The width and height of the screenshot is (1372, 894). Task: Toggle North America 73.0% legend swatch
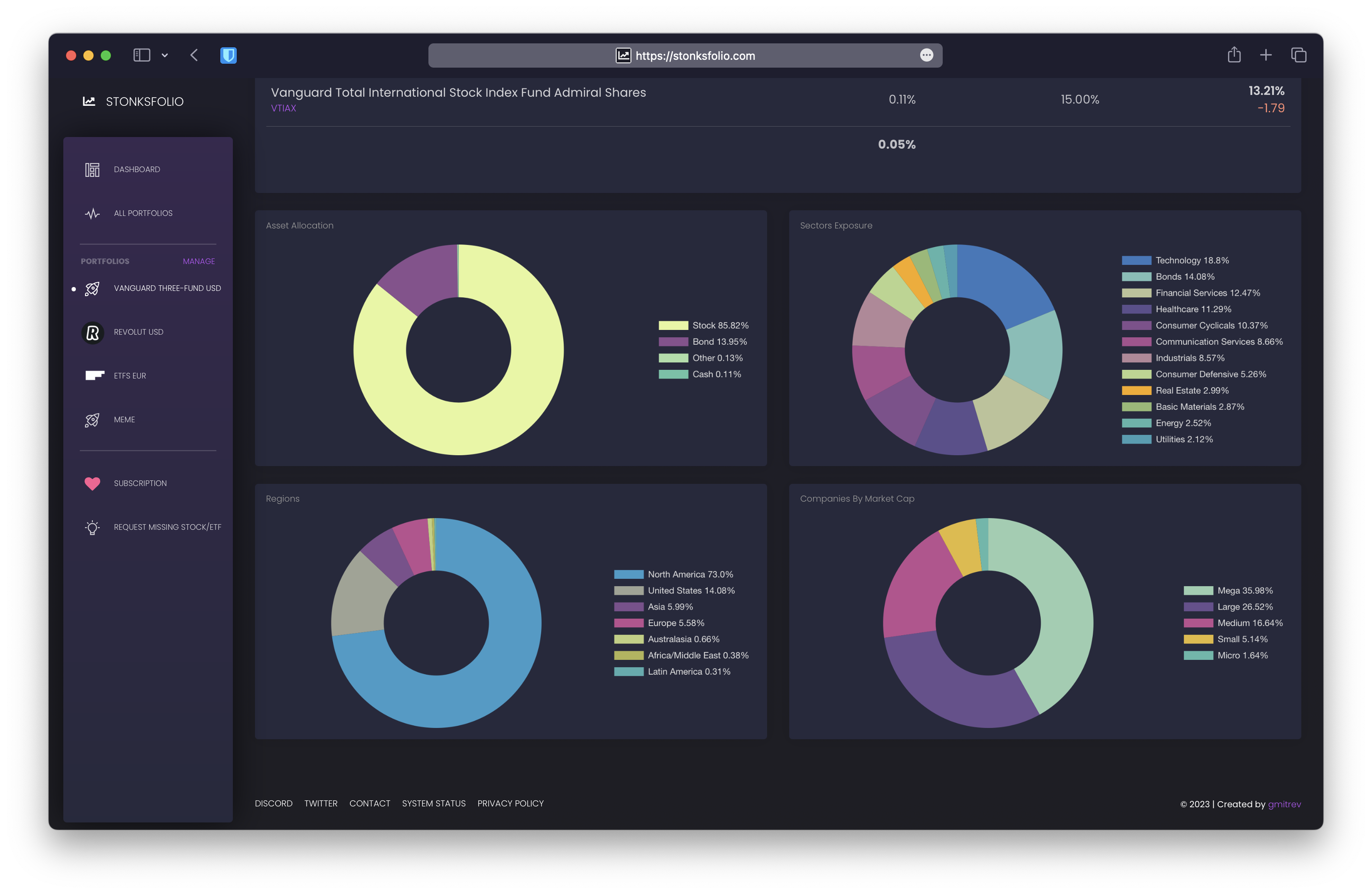click(x=629, y=574)
